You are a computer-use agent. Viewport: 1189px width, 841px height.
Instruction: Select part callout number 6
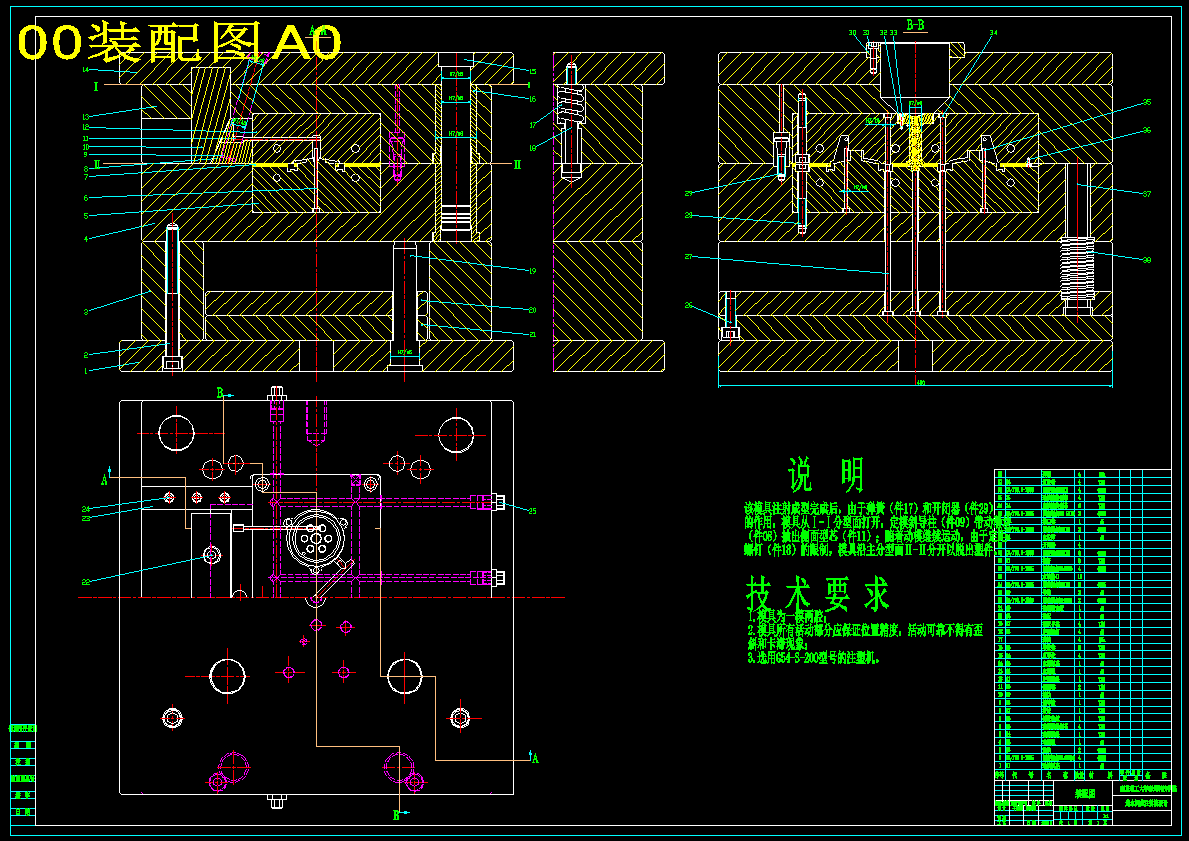[86, 198]
